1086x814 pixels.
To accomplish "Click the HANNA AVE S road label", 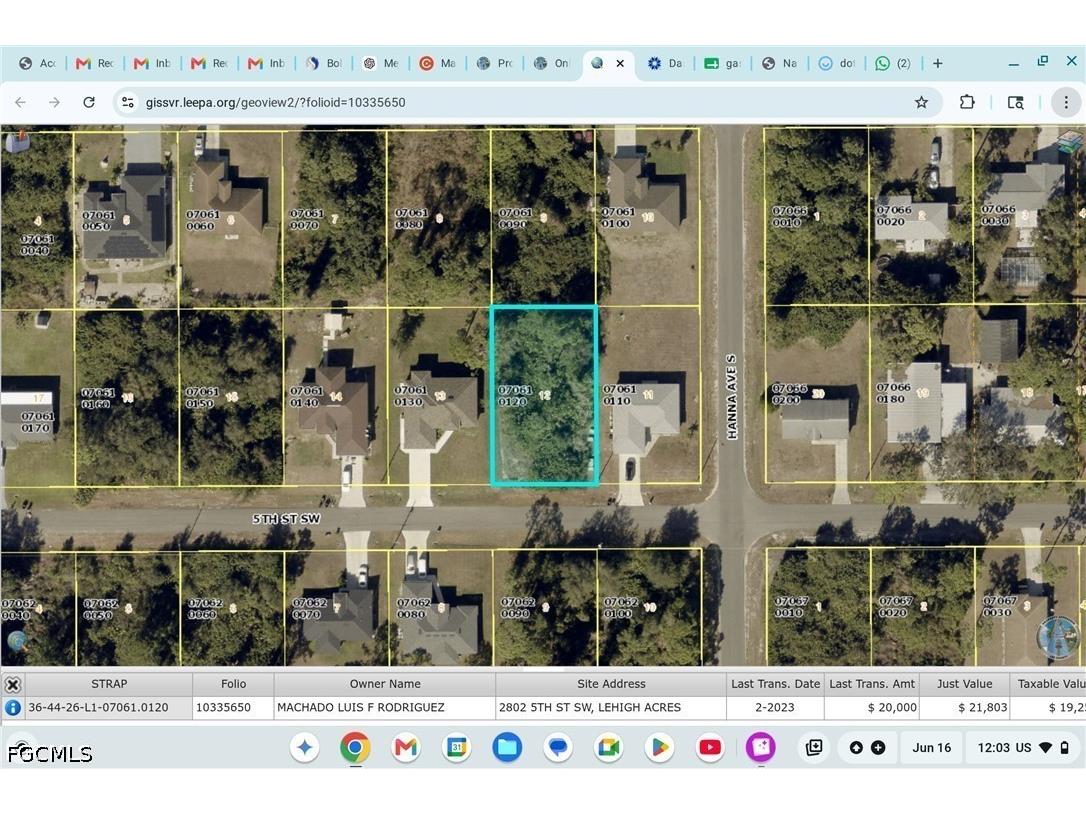I will pyautogui.click(x=731, y=397).
